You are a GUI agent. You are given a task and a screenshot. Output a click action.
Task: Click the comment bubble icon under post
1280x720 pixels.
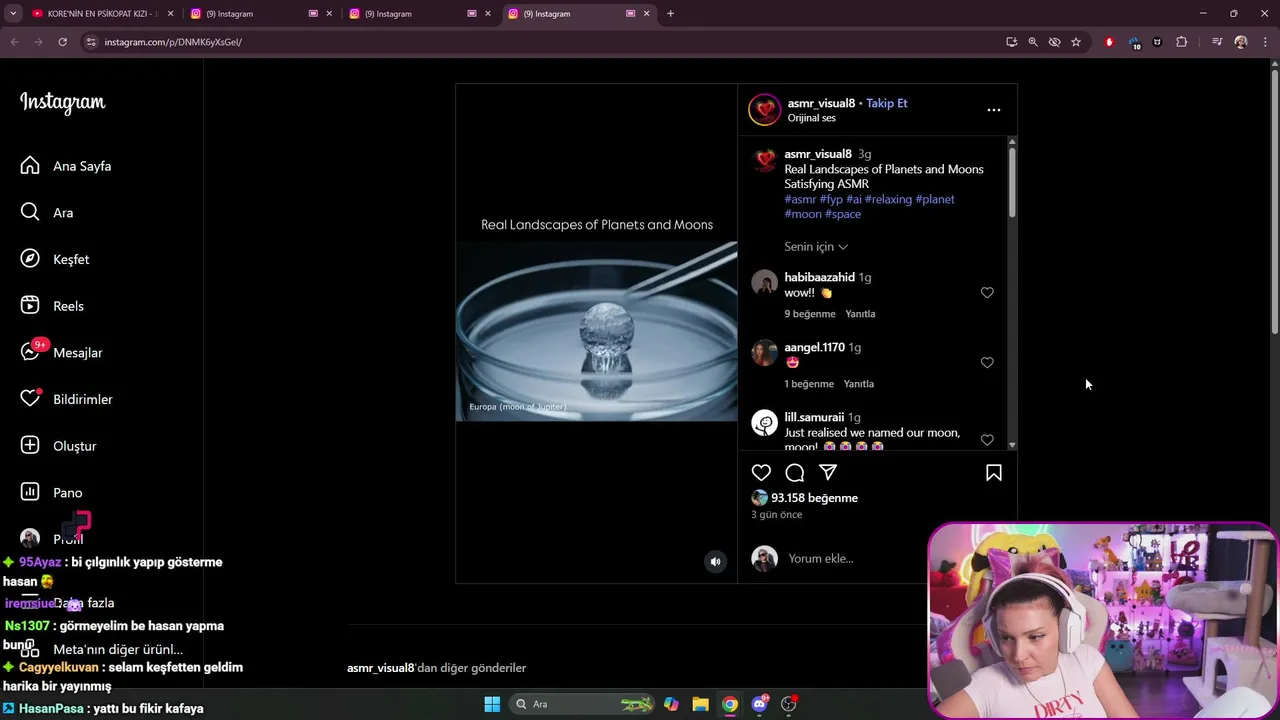point(795,473)
